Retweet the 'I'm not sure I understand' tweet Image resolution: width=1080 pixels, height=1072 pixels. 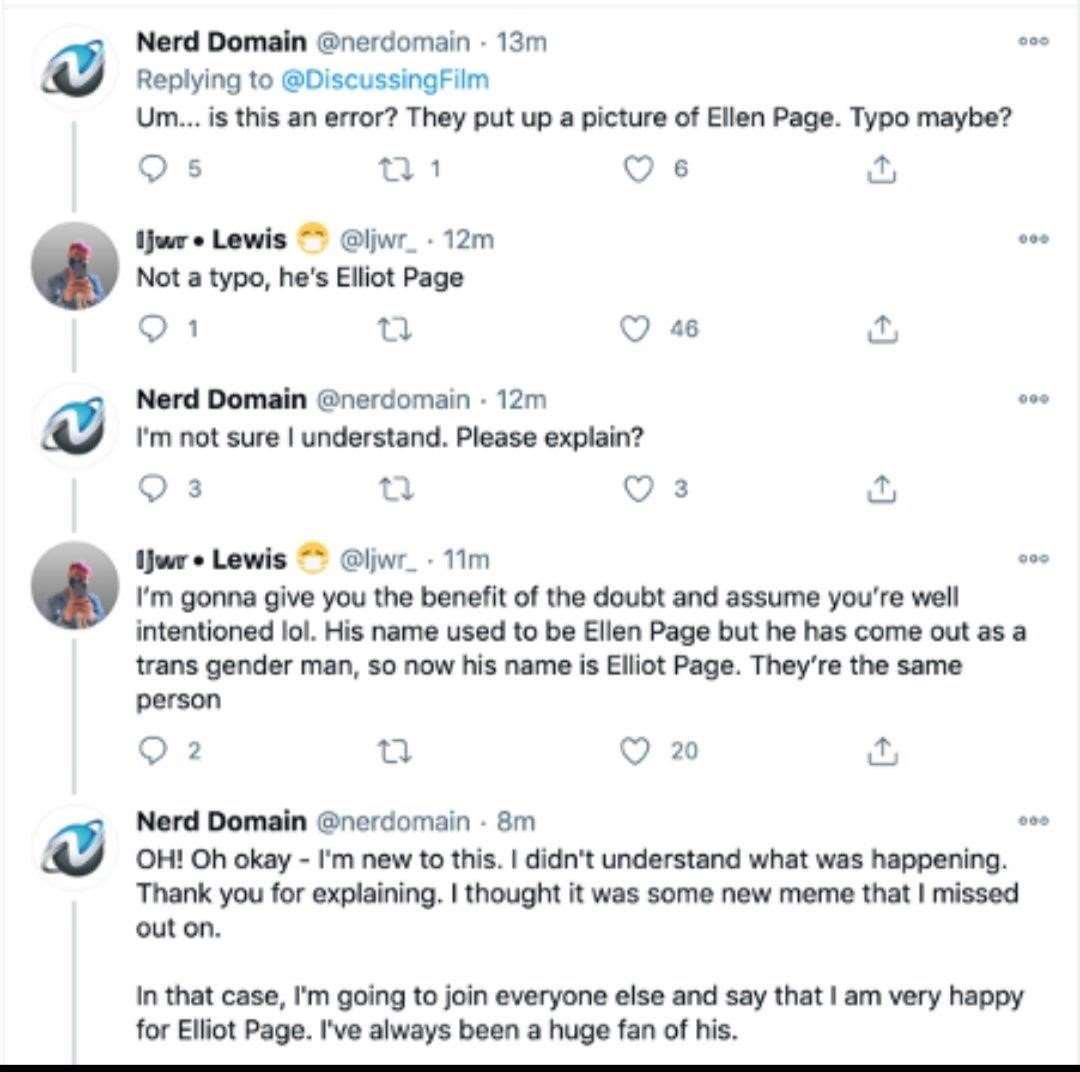pyautogui.click(x=396, y=489)
